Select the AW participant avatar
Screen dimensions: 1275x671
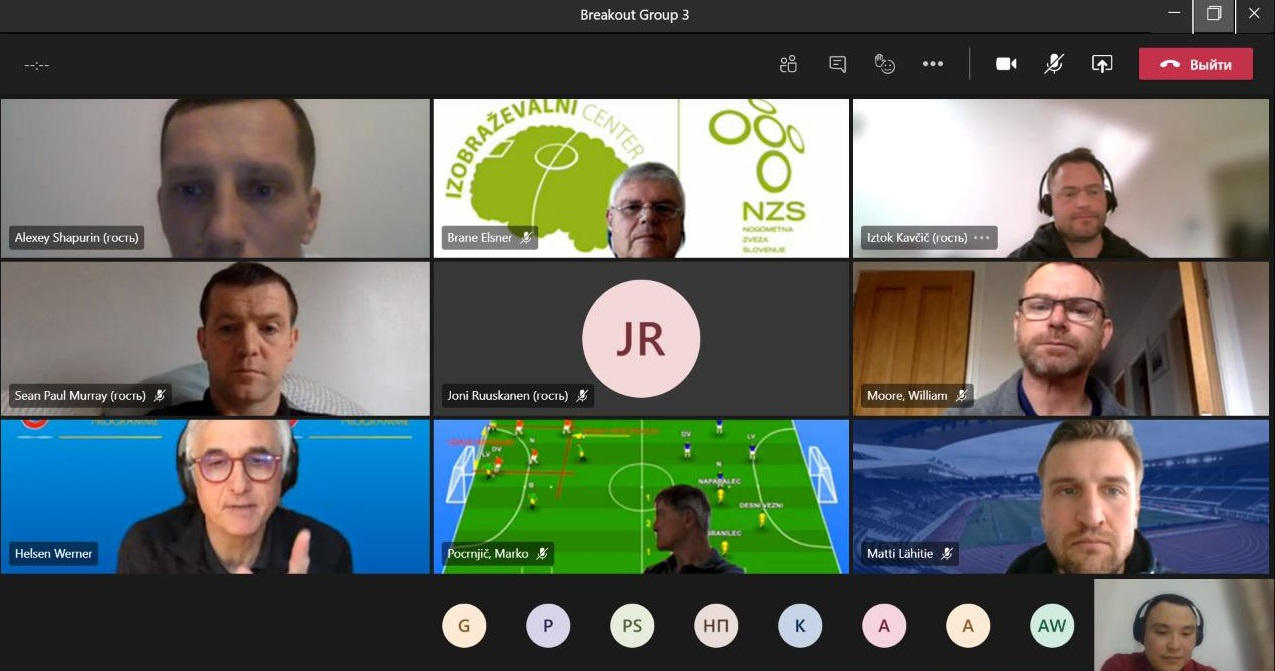click(x=1052, y=627)
